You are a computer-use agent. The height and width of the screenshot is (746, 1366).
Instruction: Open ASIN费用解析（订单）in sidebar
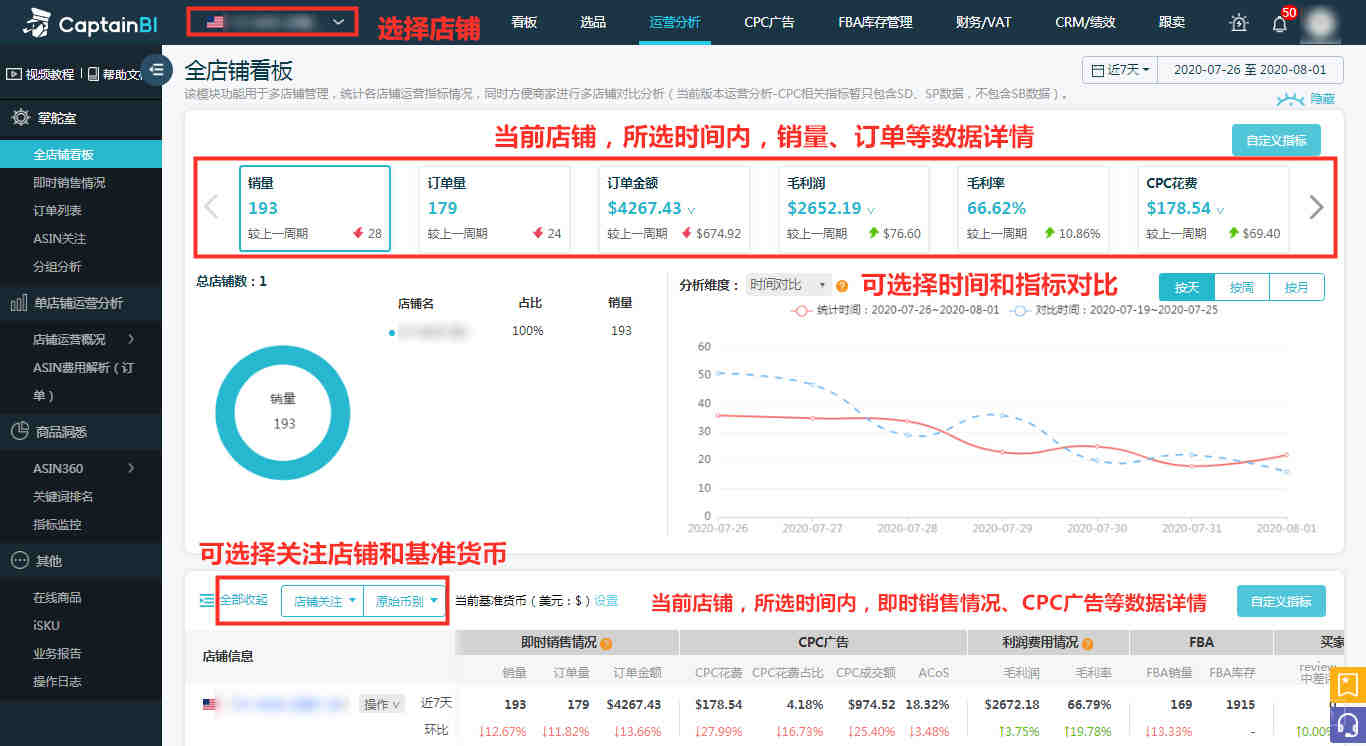click(x=83, y=381)
